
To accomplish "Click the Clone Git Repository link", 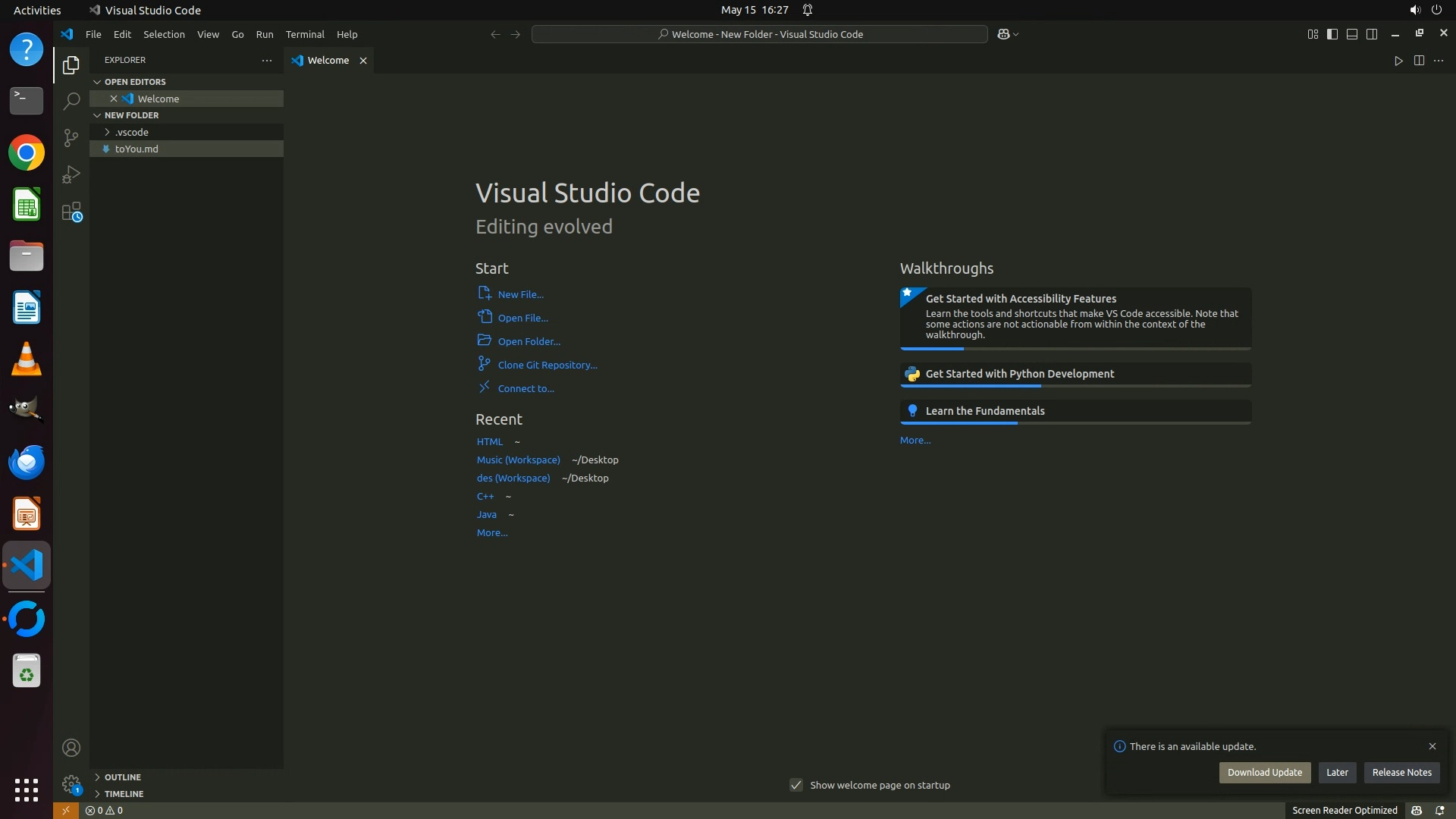I will click(547, 365).
